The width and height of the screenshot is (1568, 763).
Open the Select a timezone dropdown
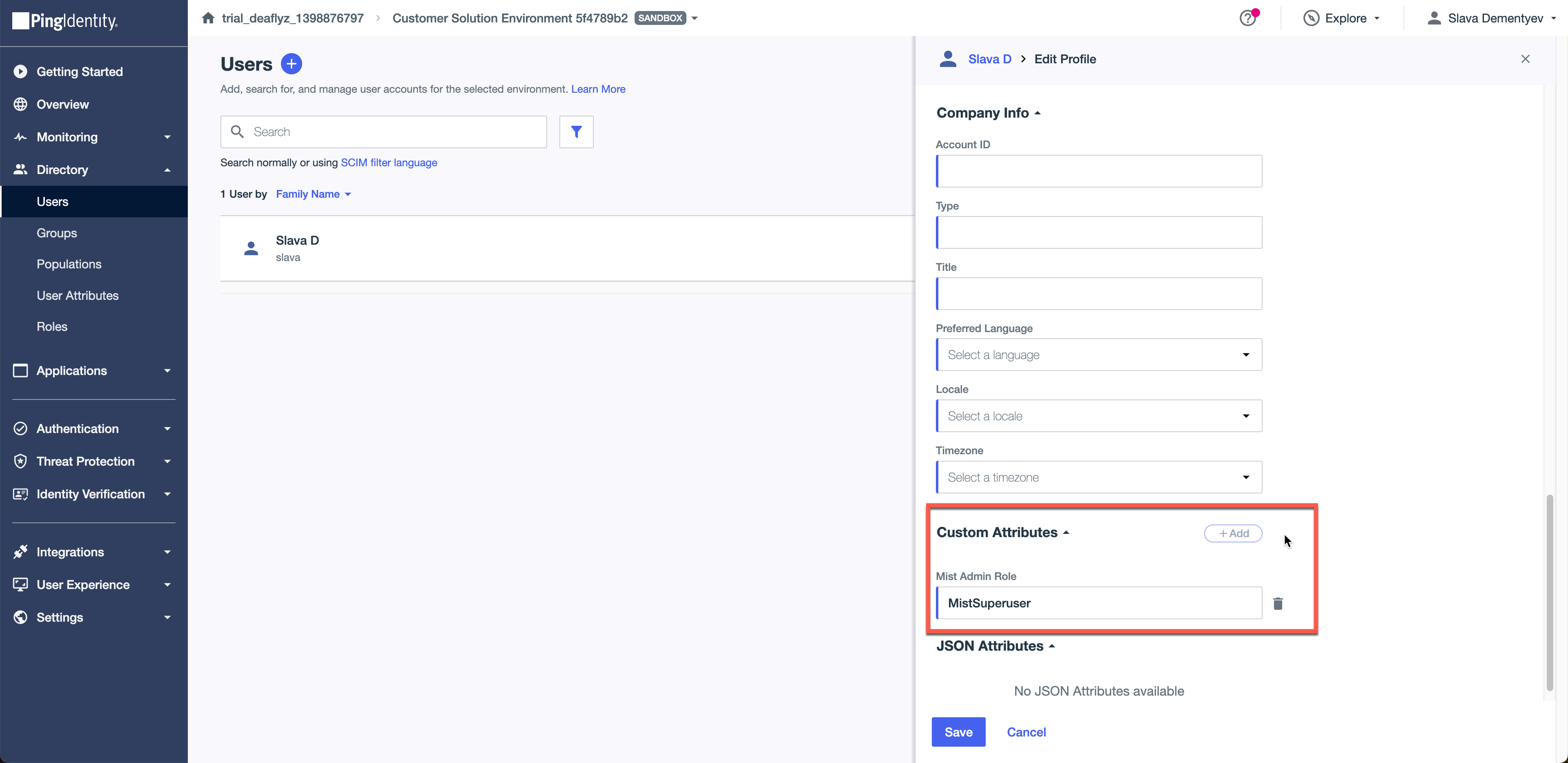pyautogui.click(x=1099, y=477)
